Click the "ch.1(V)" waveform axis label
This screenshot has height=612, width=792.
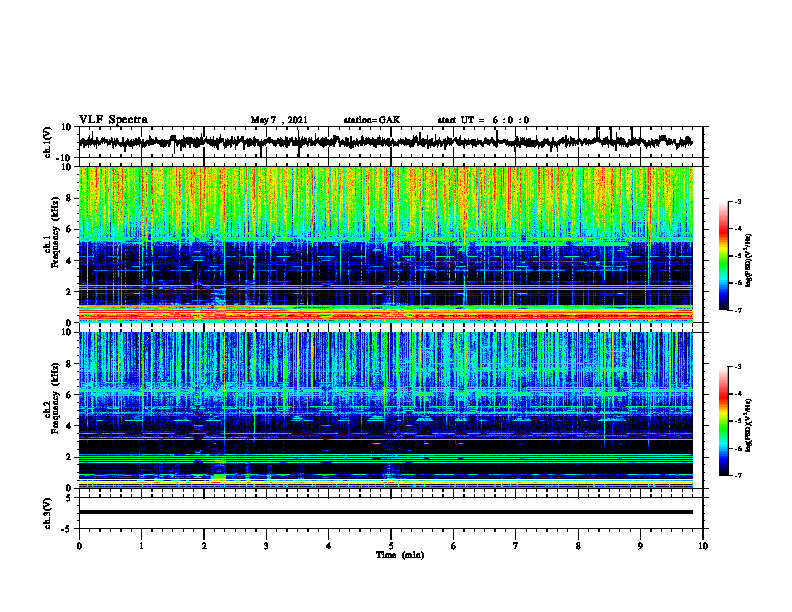48,142
